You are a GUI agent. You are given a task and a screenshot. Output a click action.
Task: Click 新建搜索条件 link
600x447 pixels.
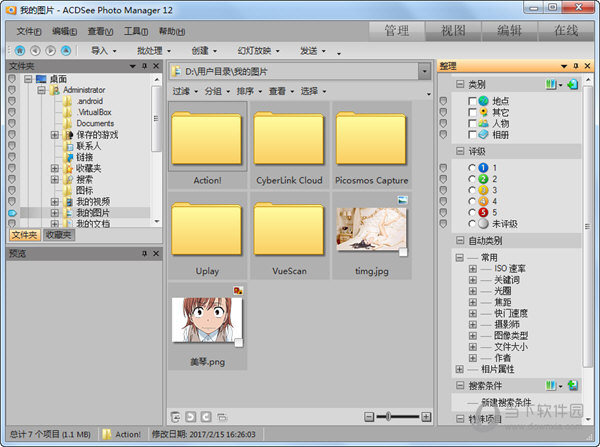506,402
